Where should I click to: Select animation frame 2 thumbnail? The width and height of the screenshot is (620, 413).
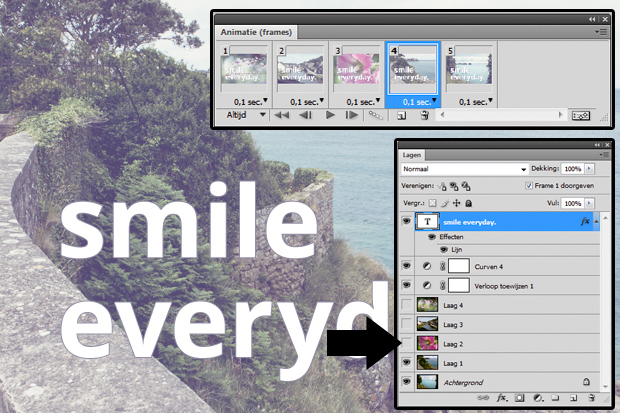[300, 69]
